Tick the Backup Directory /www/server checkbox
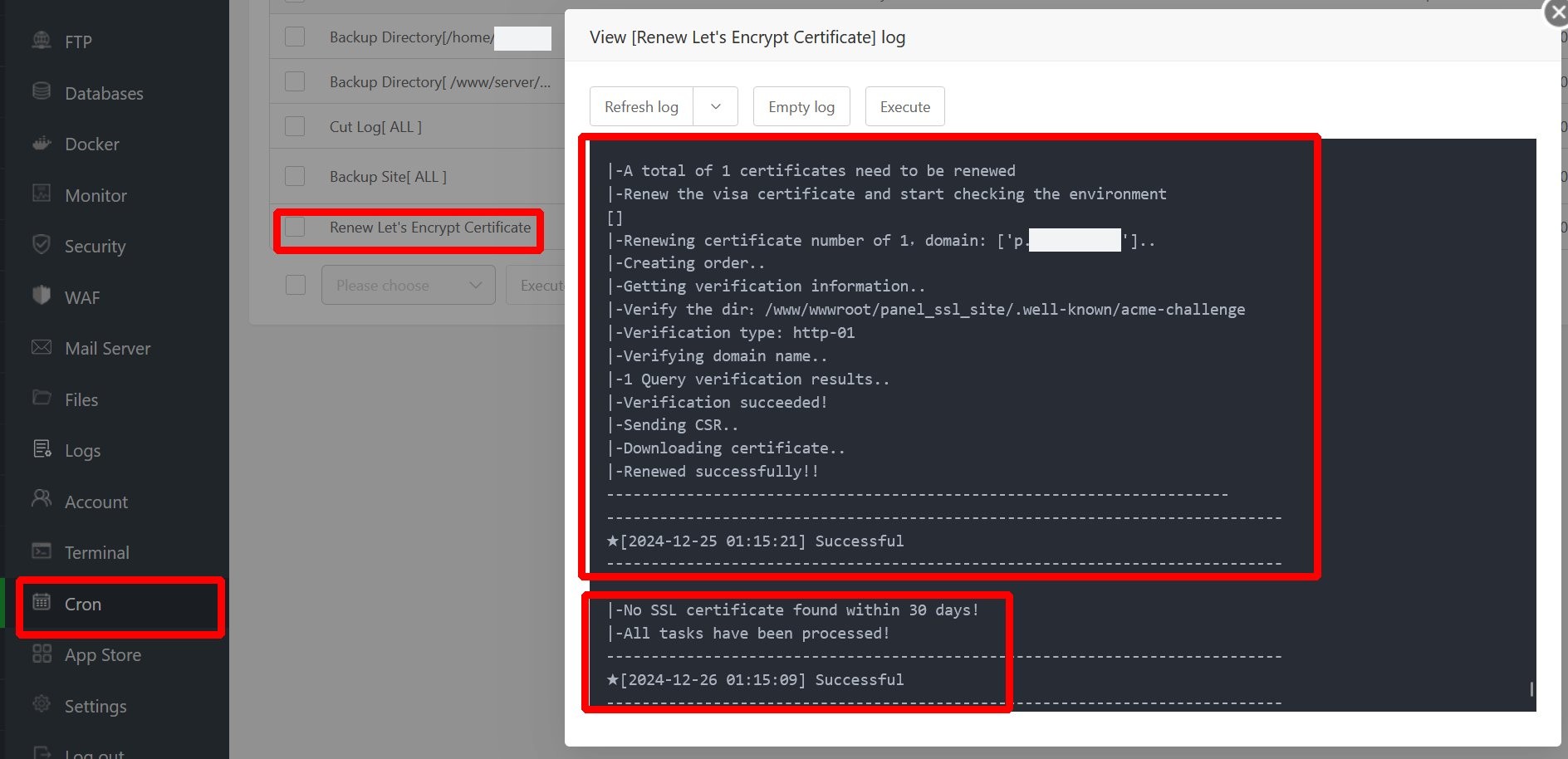Image resolution: width=1568 pixels, height=759 pixels. tap(295, 81)
